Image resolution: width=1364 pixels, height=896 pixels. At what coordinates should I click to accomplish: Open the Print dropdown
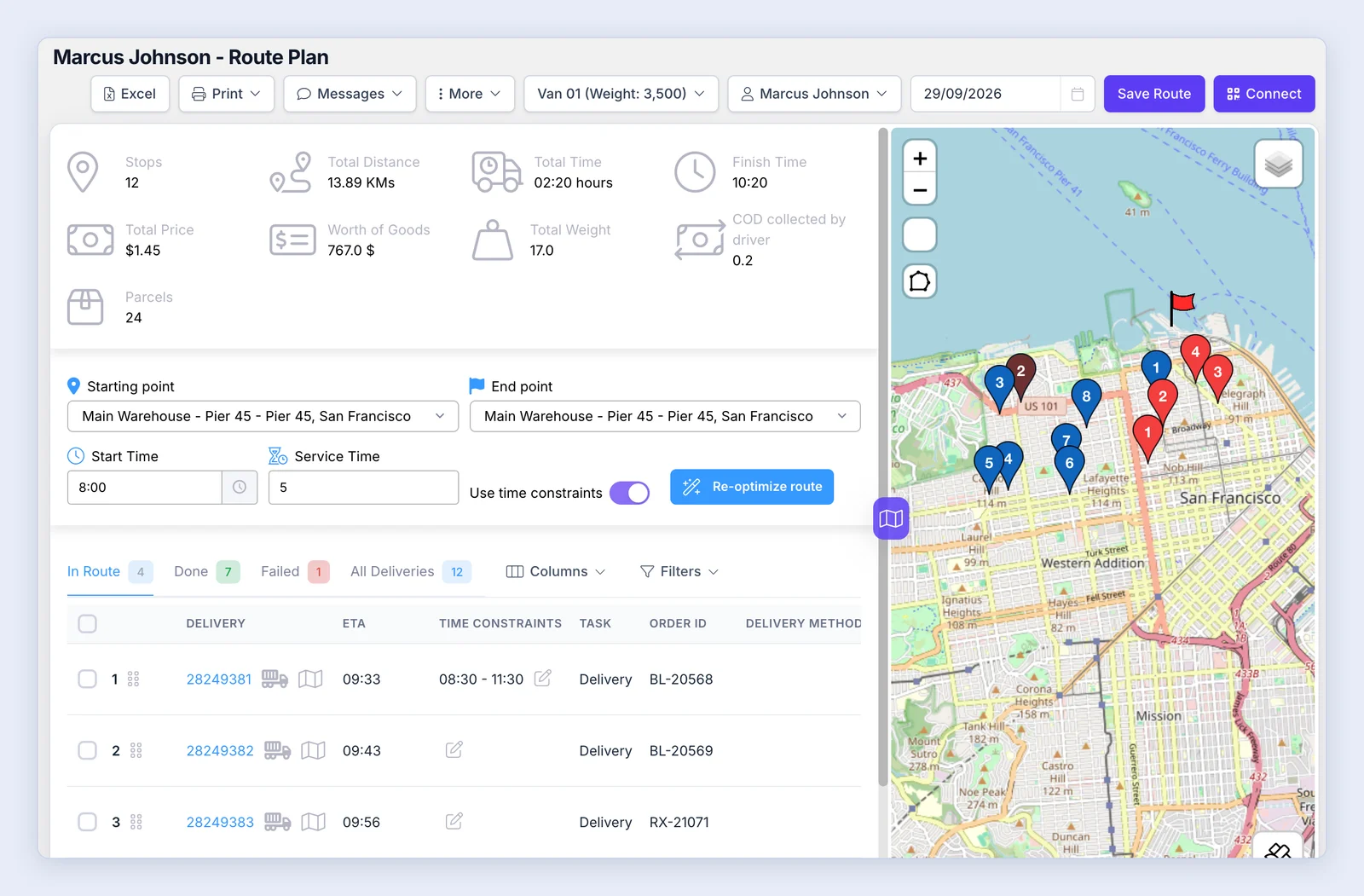pos(226,94)
